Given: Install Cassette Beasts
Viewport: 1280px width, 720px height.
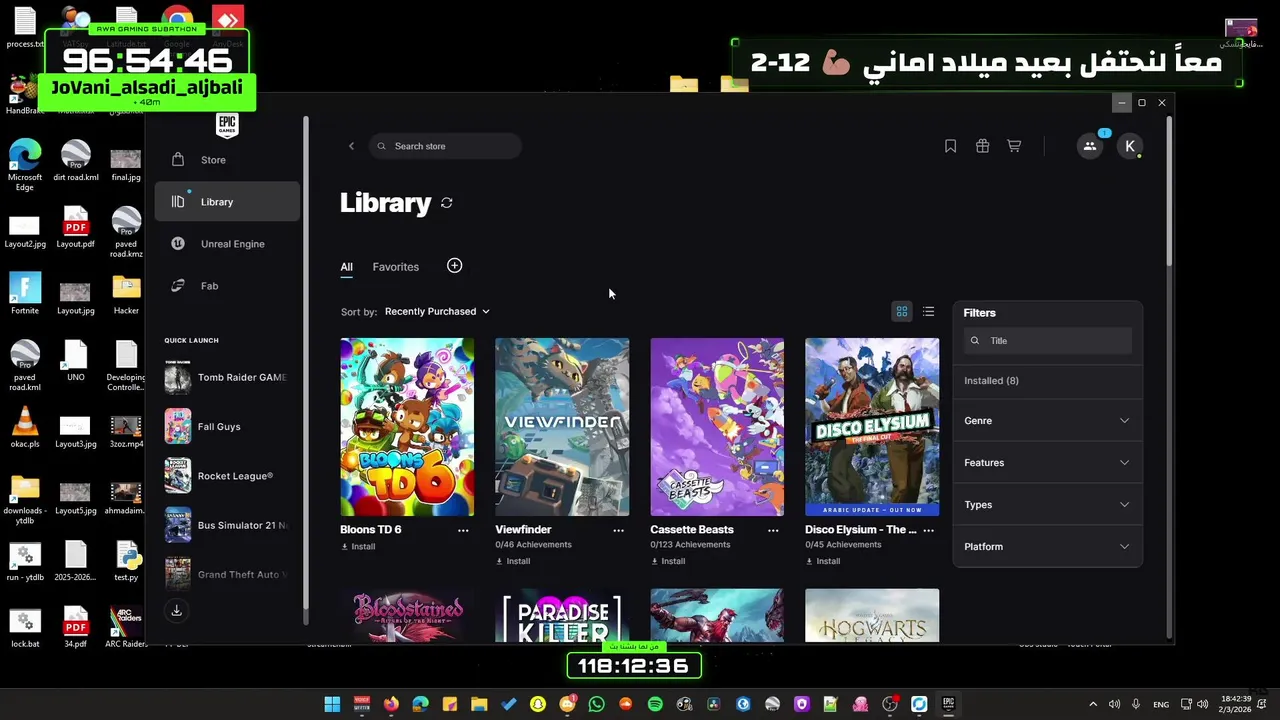Looking at the screenshot, I should (668, 561).
